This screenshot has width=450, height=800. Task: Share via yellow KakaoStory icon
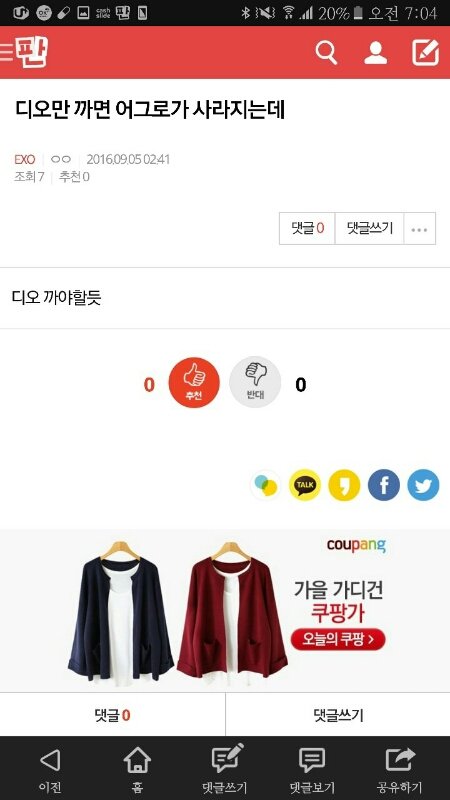click(344, 485)
